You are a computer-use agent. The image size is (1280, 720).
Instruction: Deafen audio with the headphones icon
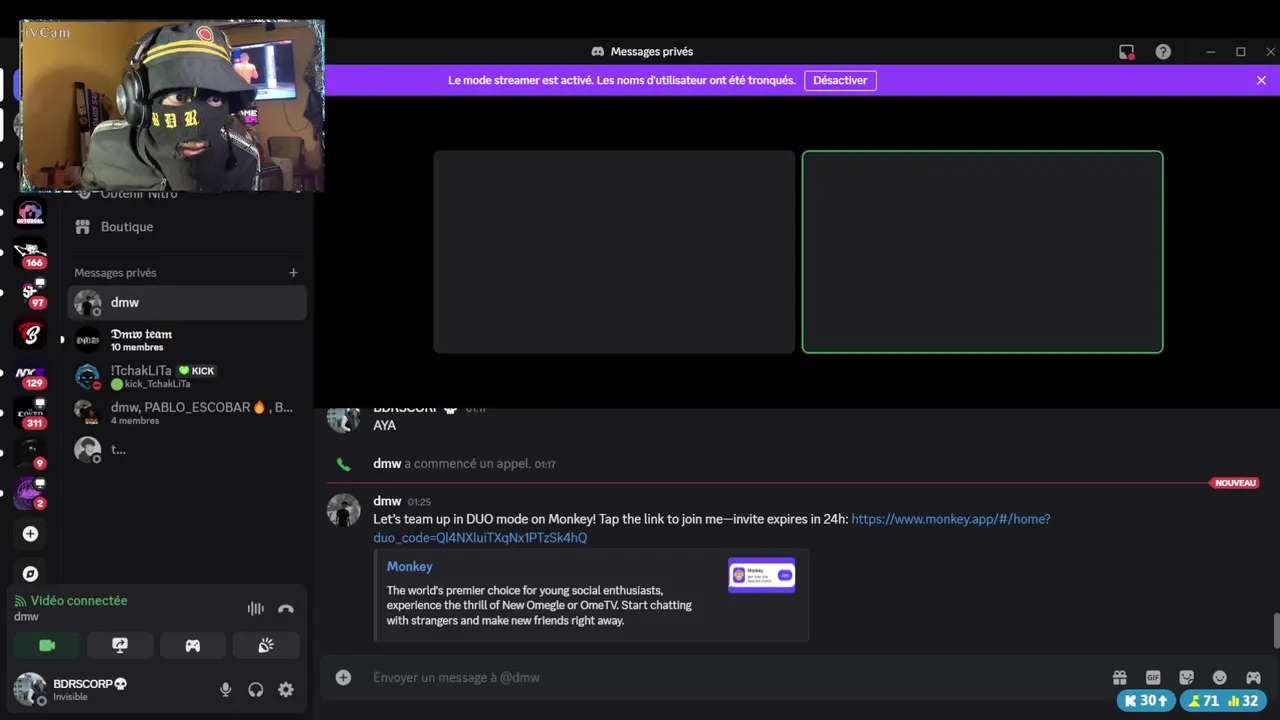(256, 689)
